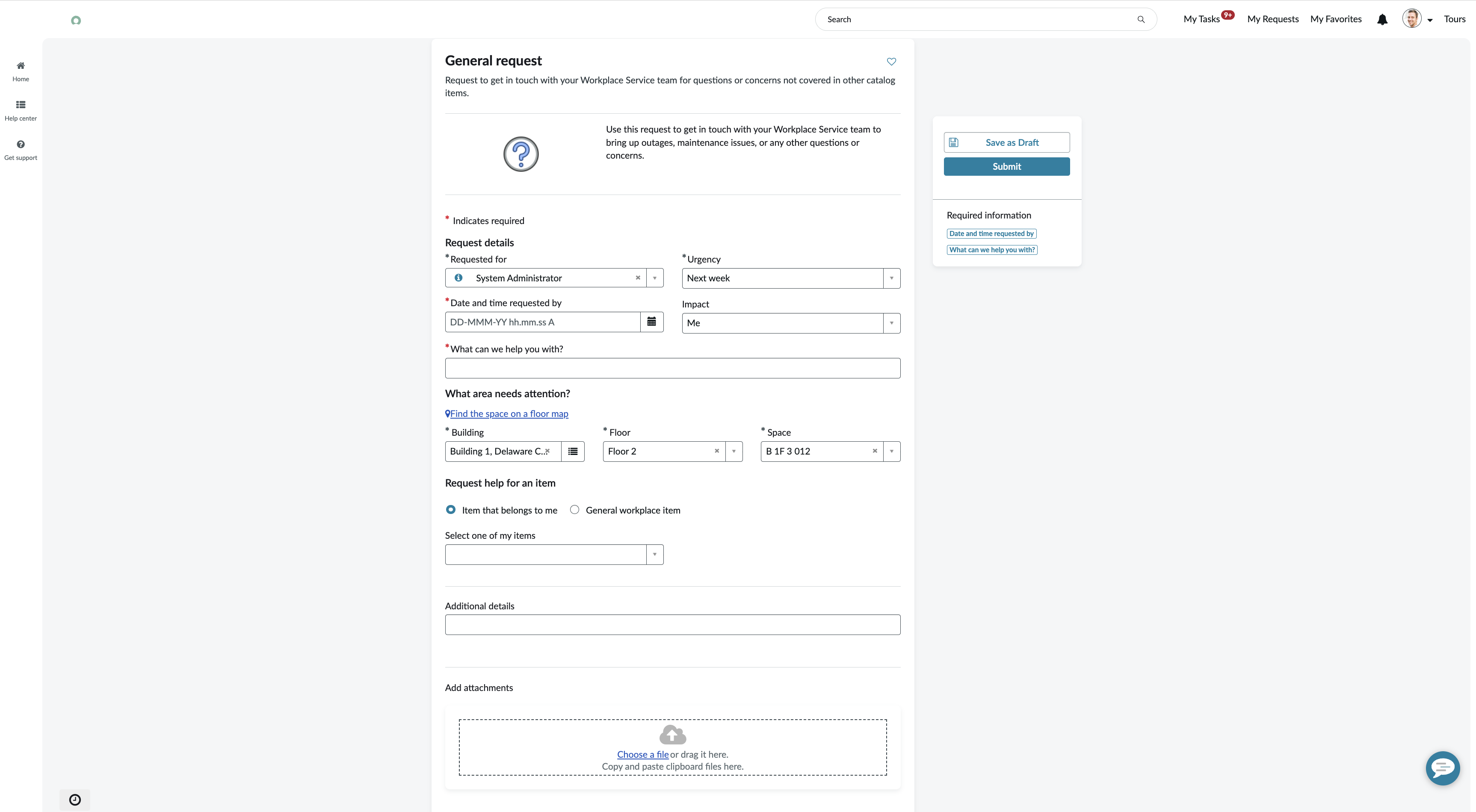Screen dimensions: 1476x812
Task: Open the Home sidebar item
Action: tap(21, 71)
